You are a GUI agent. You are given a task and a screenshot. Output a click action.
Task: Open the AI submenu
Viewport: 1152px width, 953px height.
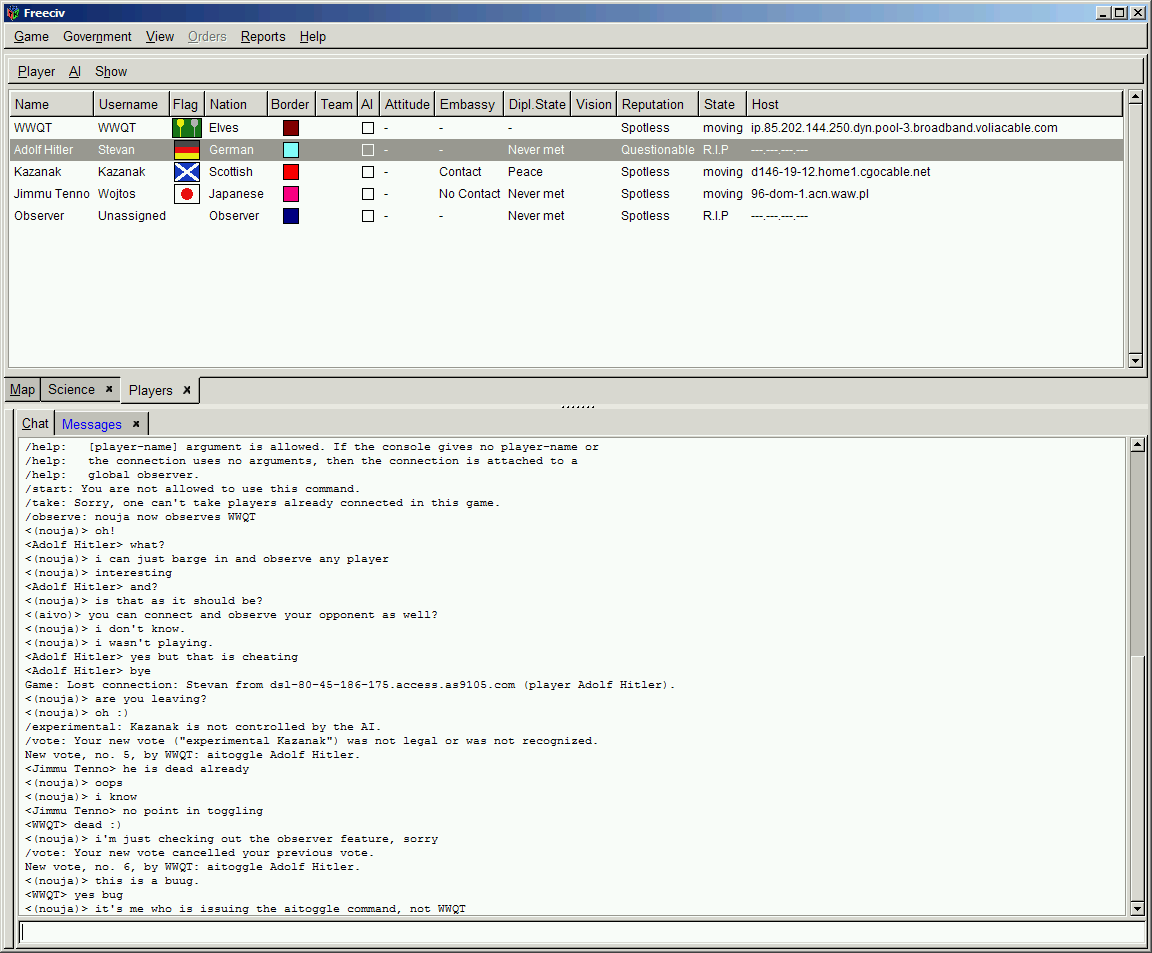[74, 71]
